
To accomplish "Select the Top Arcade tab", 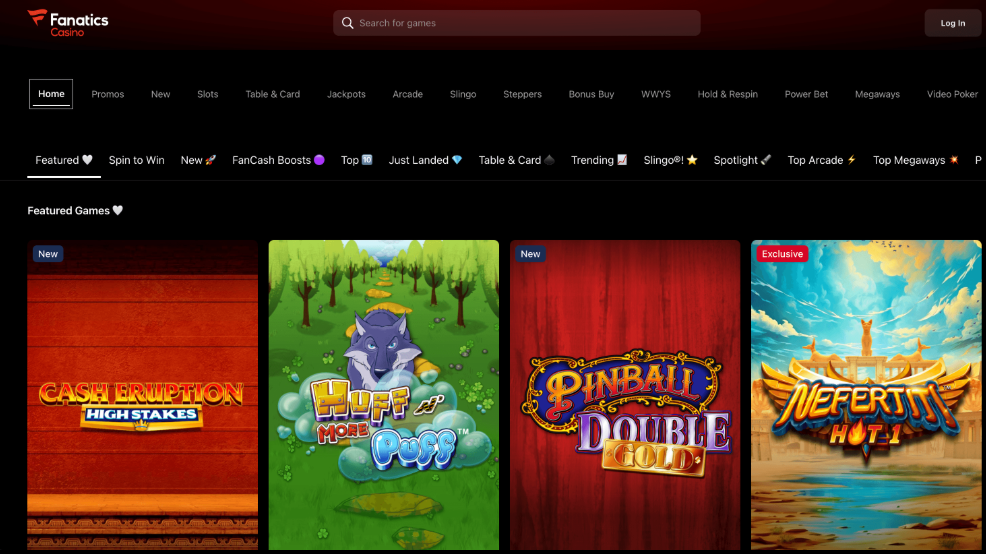I will pos(822,160).
